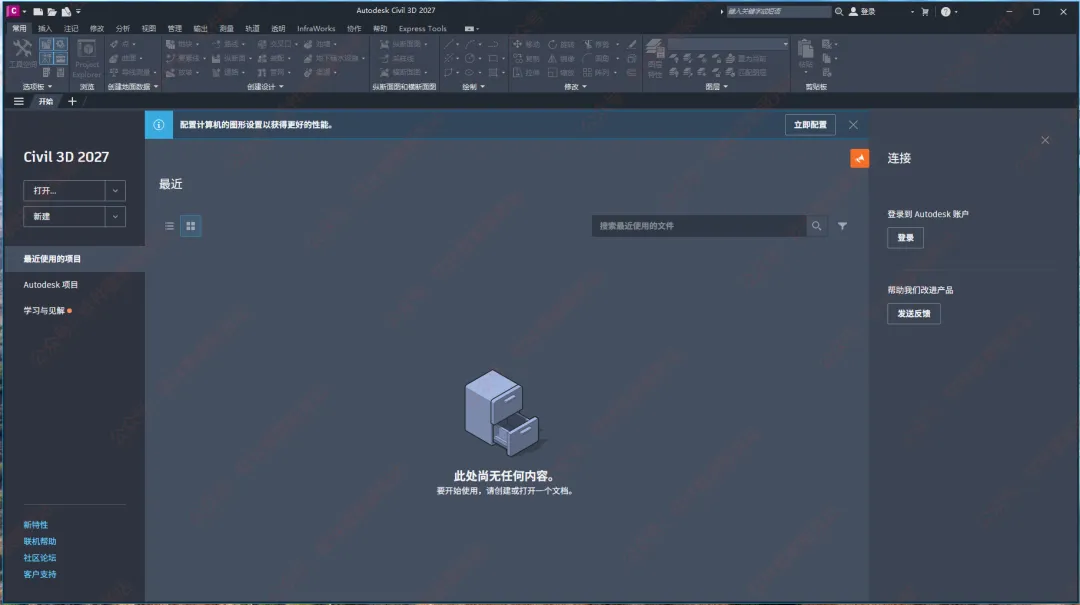Open the quick access toolbar customize dropdown

[79, 12]
